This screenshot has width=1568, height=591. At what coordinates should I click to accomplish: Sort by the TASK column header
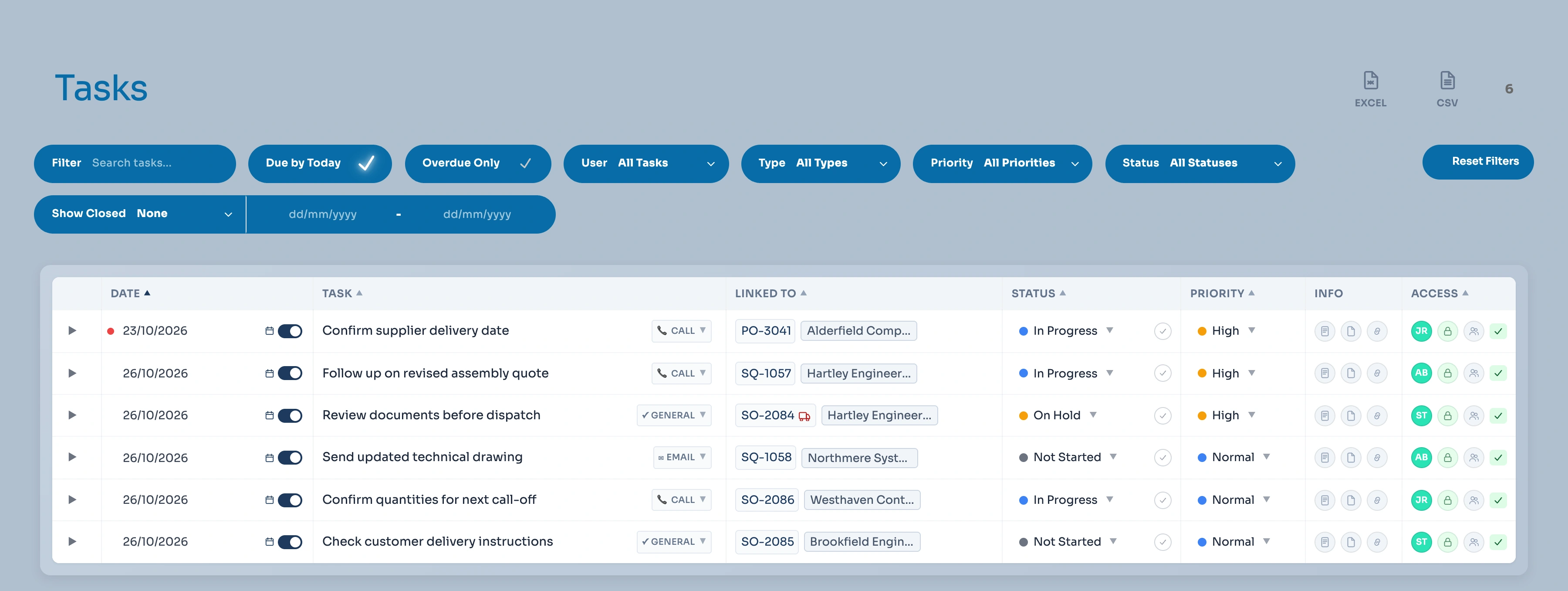tap(342, 294)
